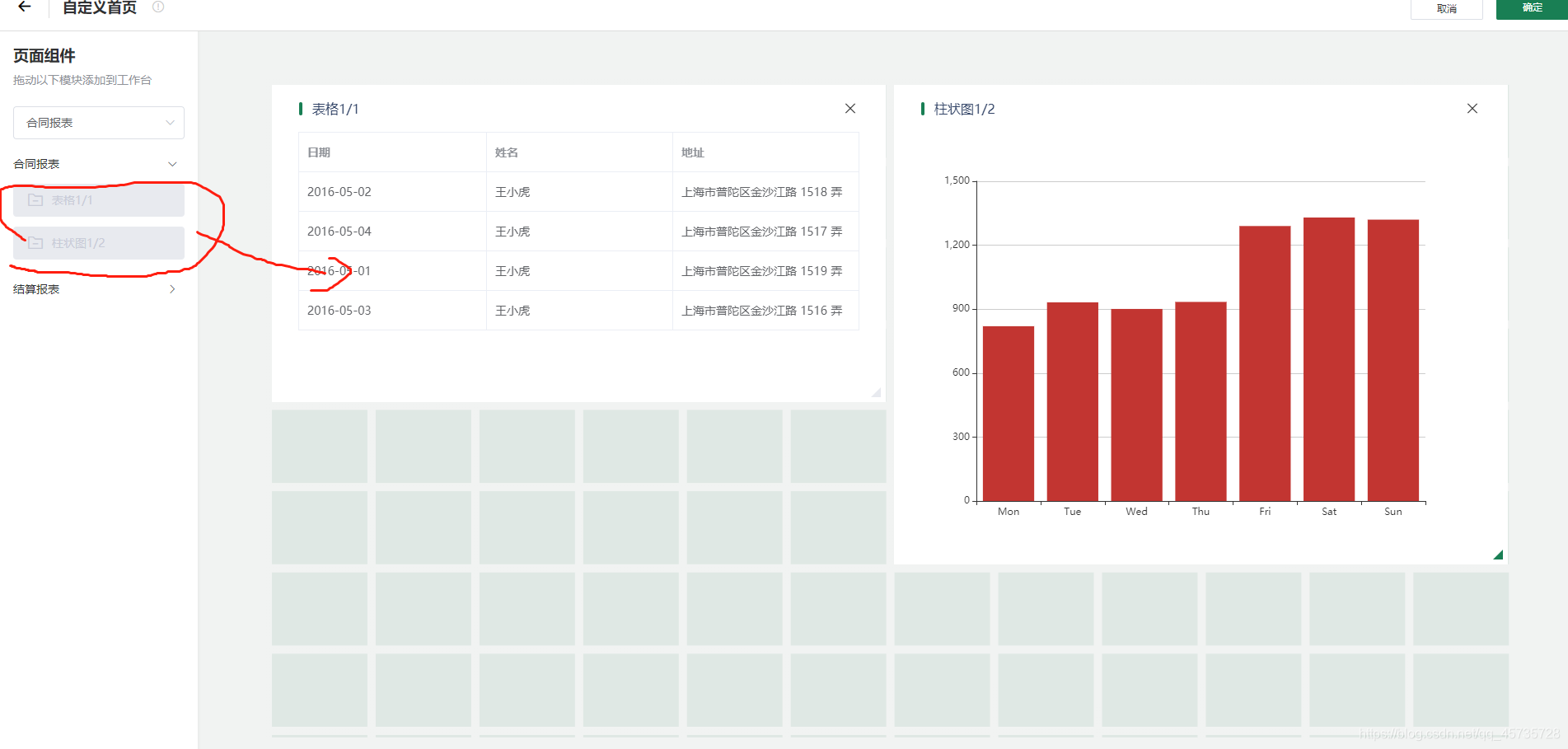
Task: Click the folder icon beside 表格1/1
Action: pyautogui.click(x=35, y=200)
